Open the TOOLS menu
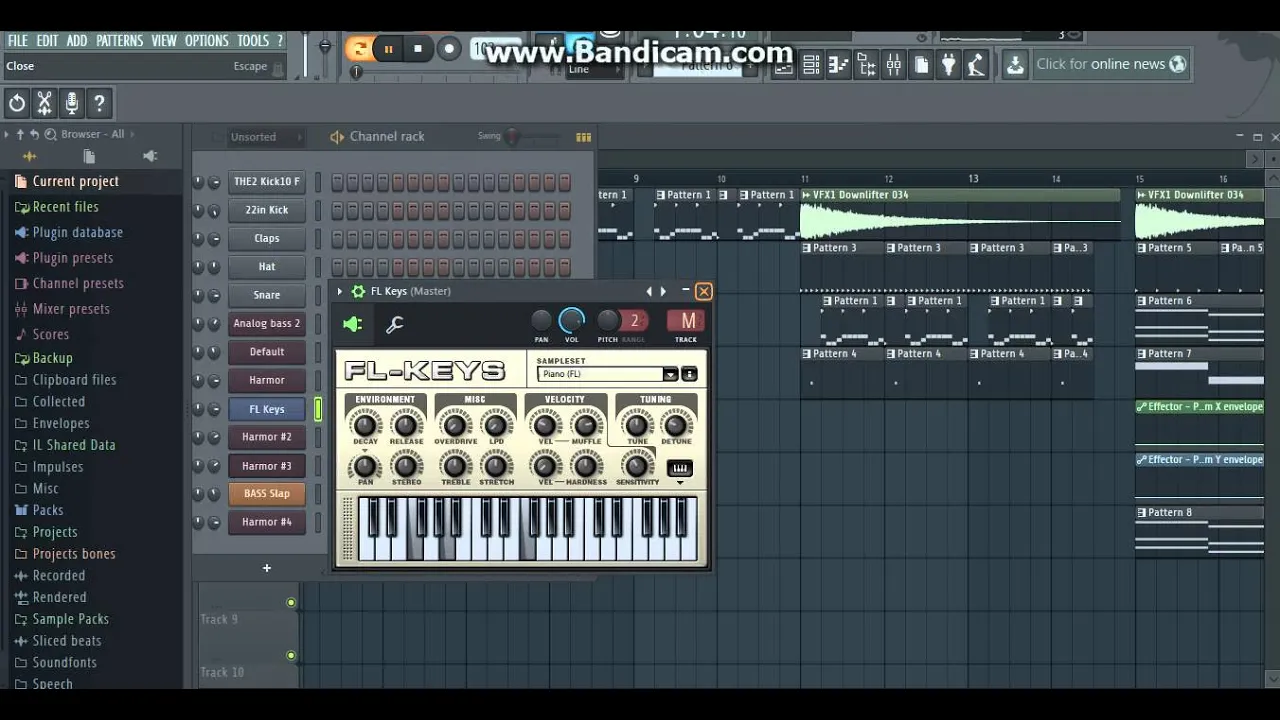 click(x=253, y=41)
